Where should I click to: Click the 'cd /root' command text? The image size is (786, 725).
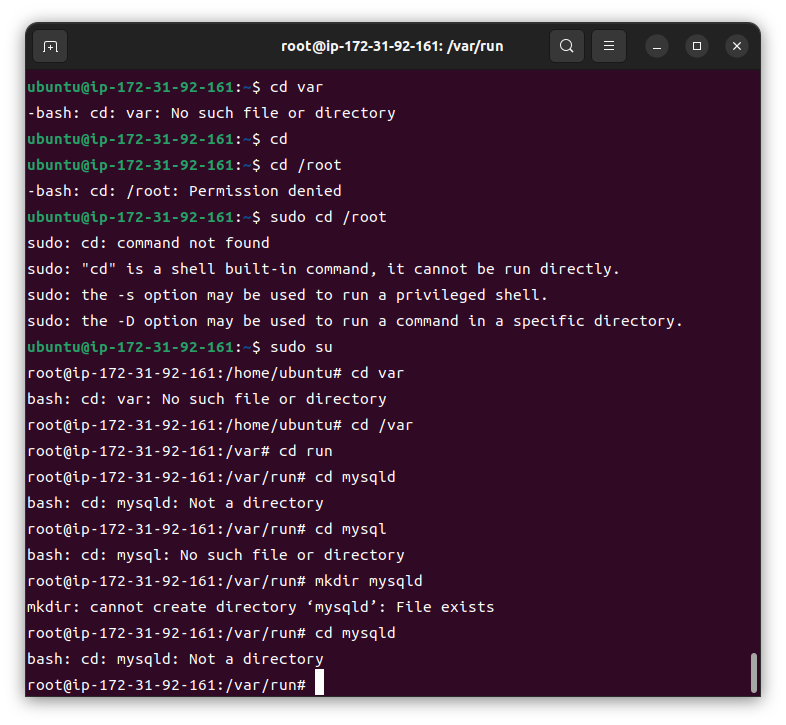305,165
